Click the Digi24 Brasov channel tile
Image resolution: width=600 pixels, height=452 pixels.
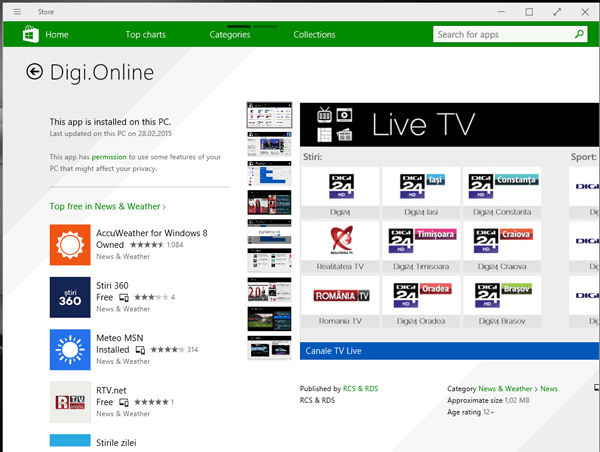coord(502,302)
